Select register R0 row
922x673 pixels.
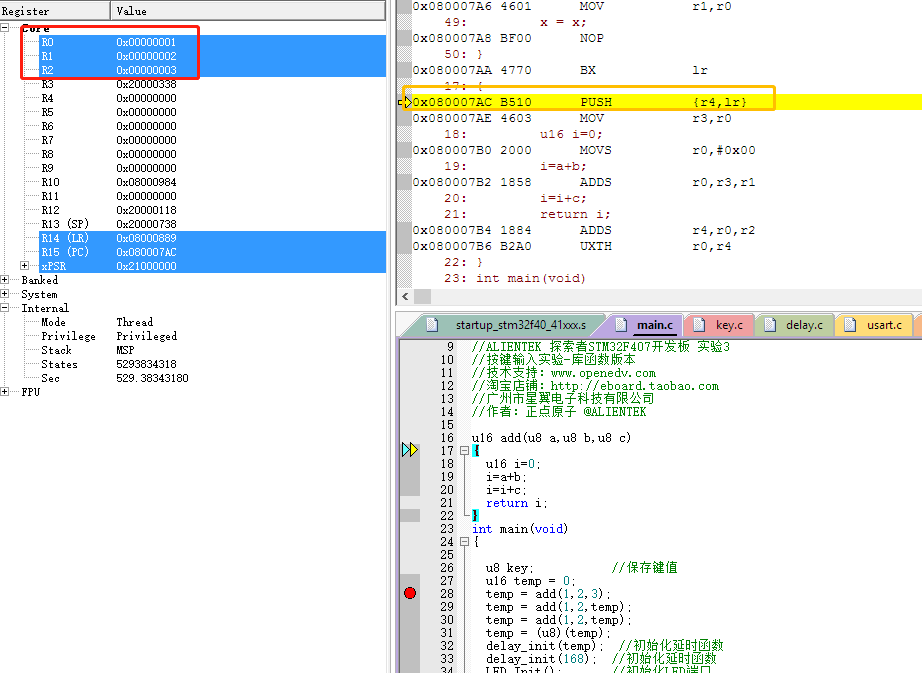tap(212, 42)
